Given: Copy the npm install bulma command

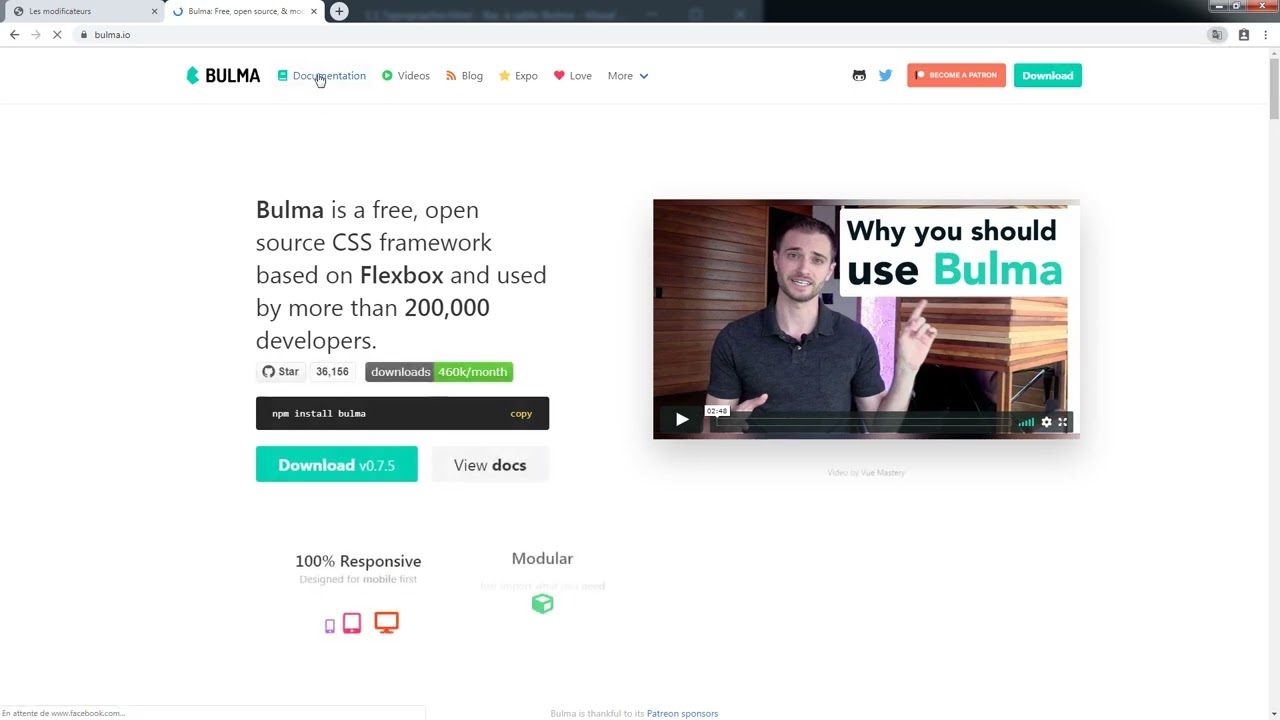Looking at the screenshot, I should (x=521, y=414).
